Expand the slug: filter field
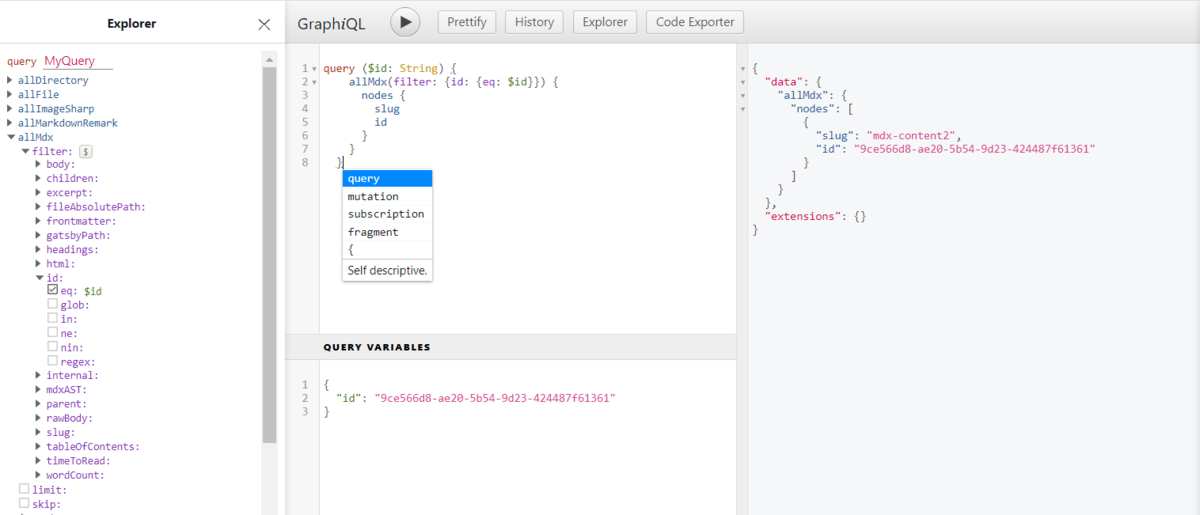The height and width of the screenshot is (515, 1200). point(39,432)
